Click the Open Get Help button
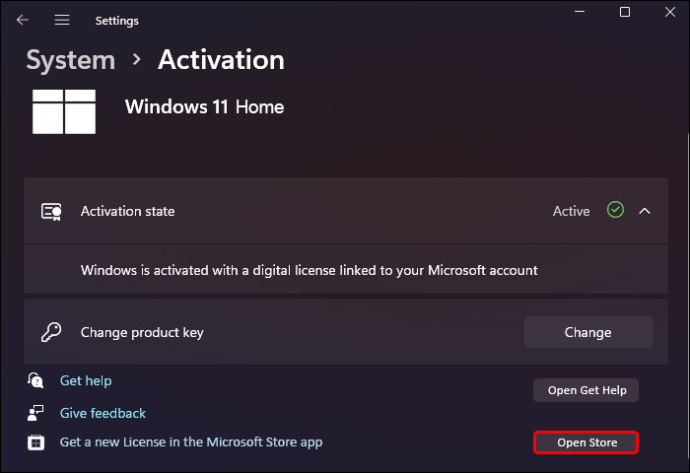Viewport: 690px width, 473px height. pyautogui.click(x=586, y=390)
